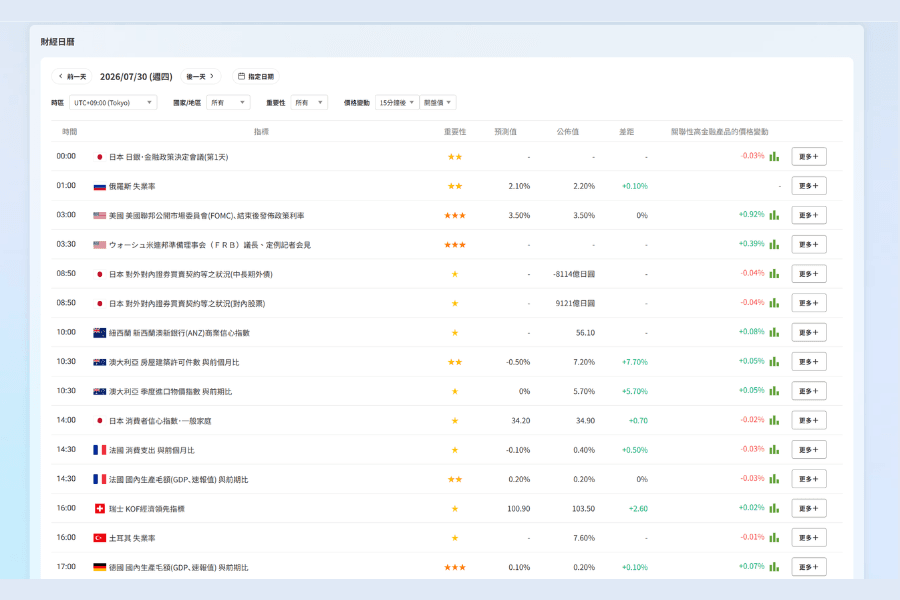
Task: Click three-star rating in FOMC row
Action: tap(455, 215)
